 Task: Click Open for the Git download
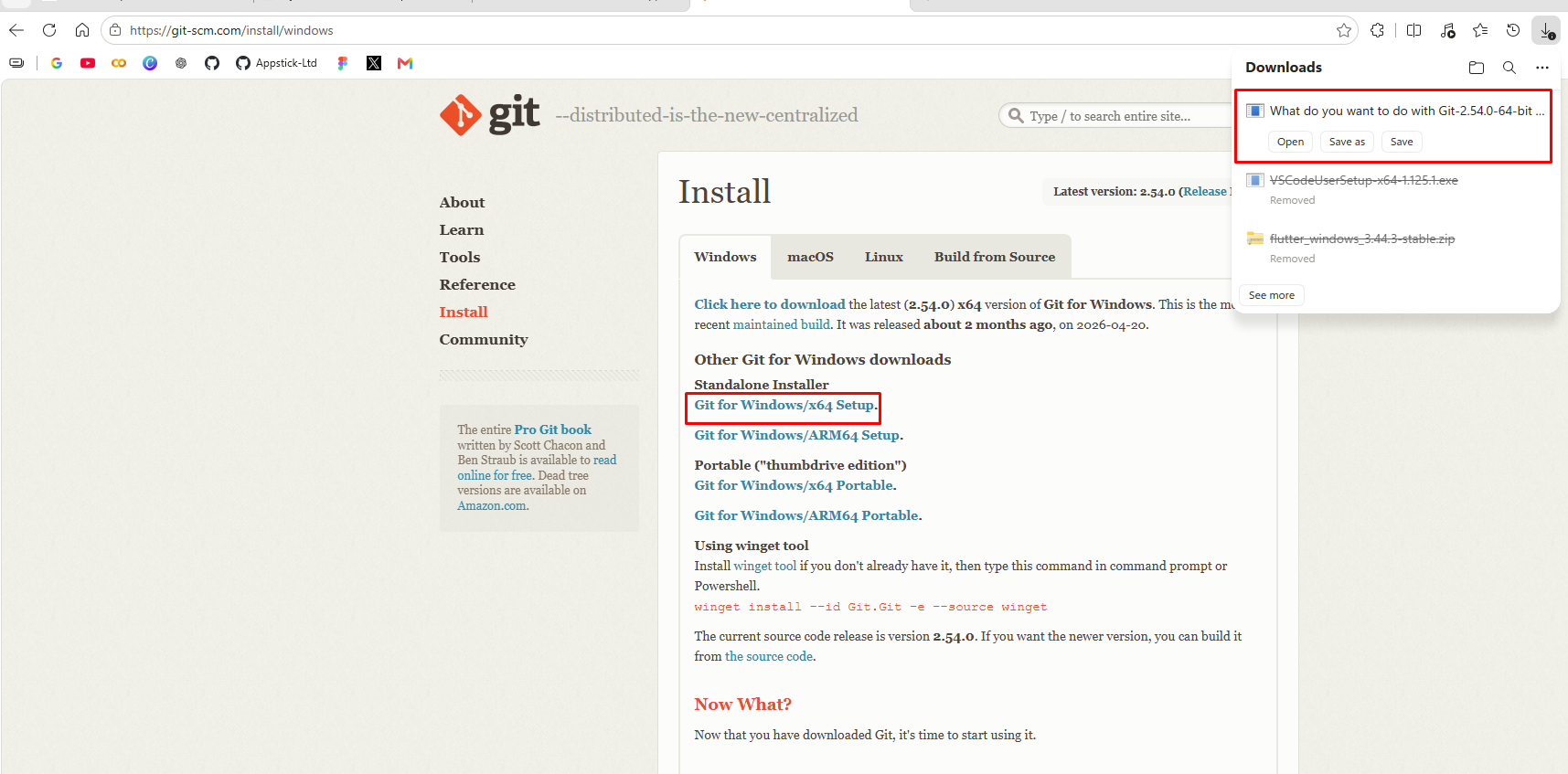click(1290, 142)
